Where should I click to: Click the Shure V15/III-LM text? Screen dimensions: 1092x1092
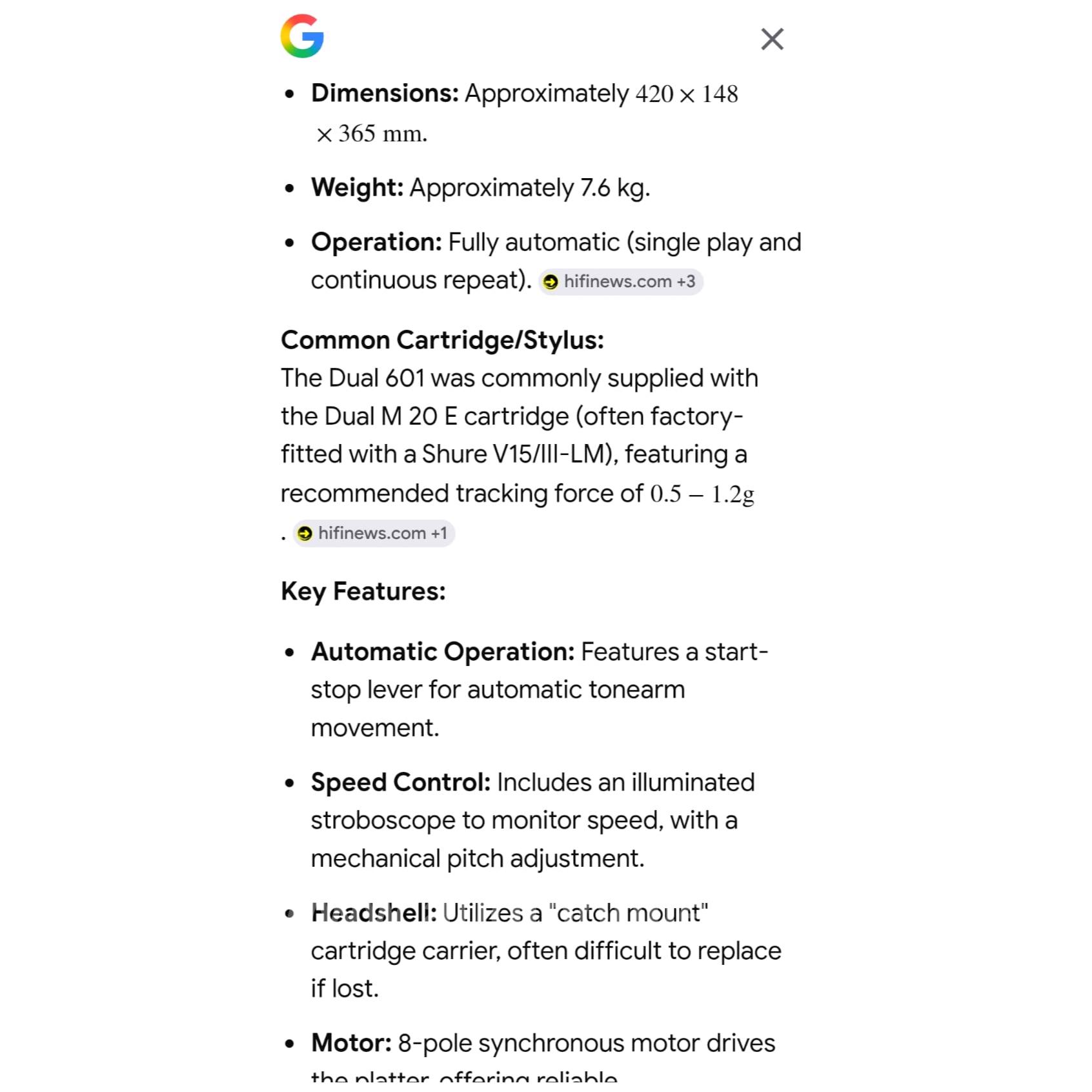point(517,454)
